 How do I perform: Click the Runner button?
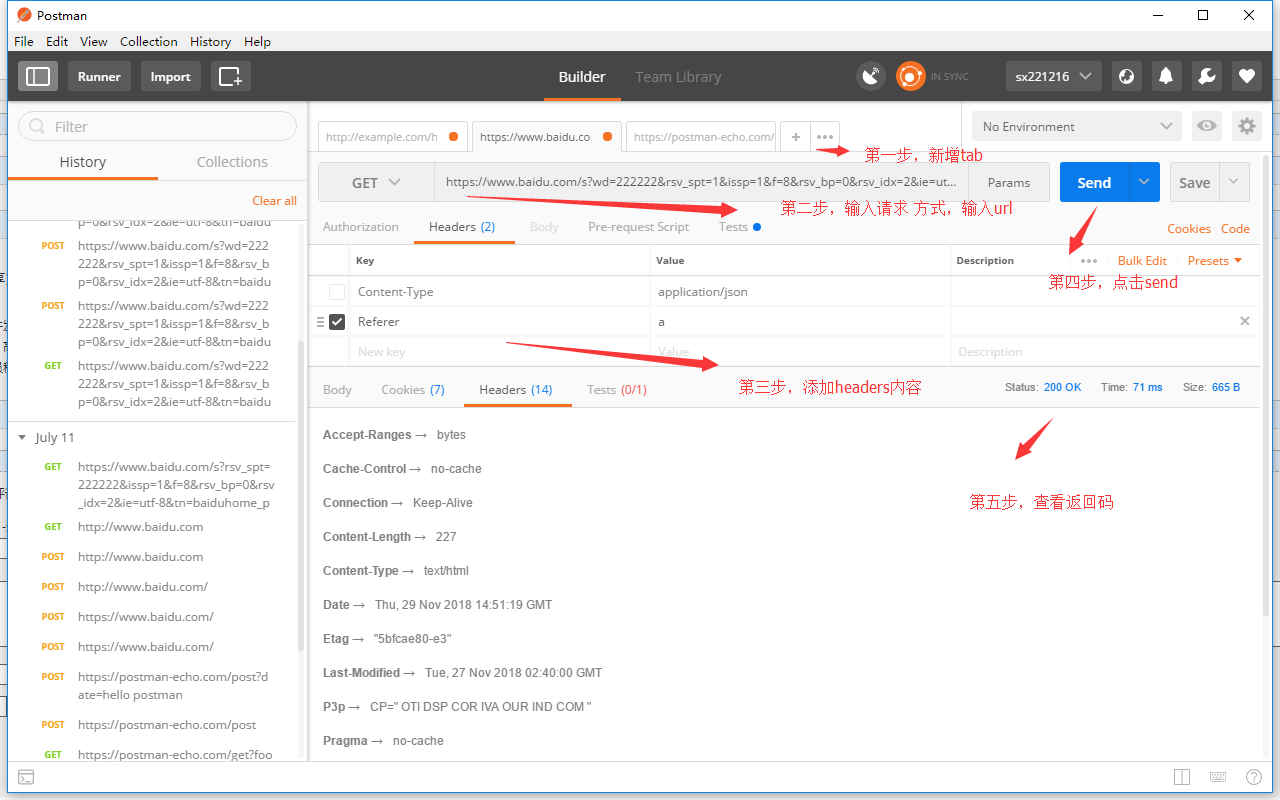99,76
